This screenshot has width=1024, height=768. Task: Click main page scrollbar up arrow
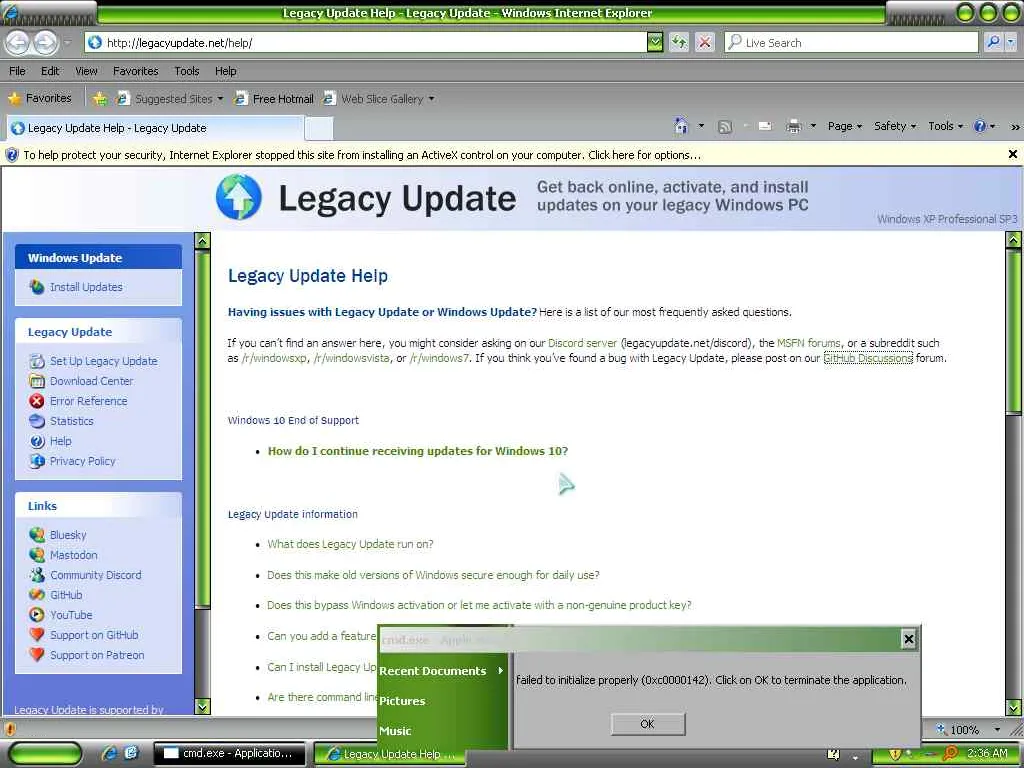pos(1014,240)
